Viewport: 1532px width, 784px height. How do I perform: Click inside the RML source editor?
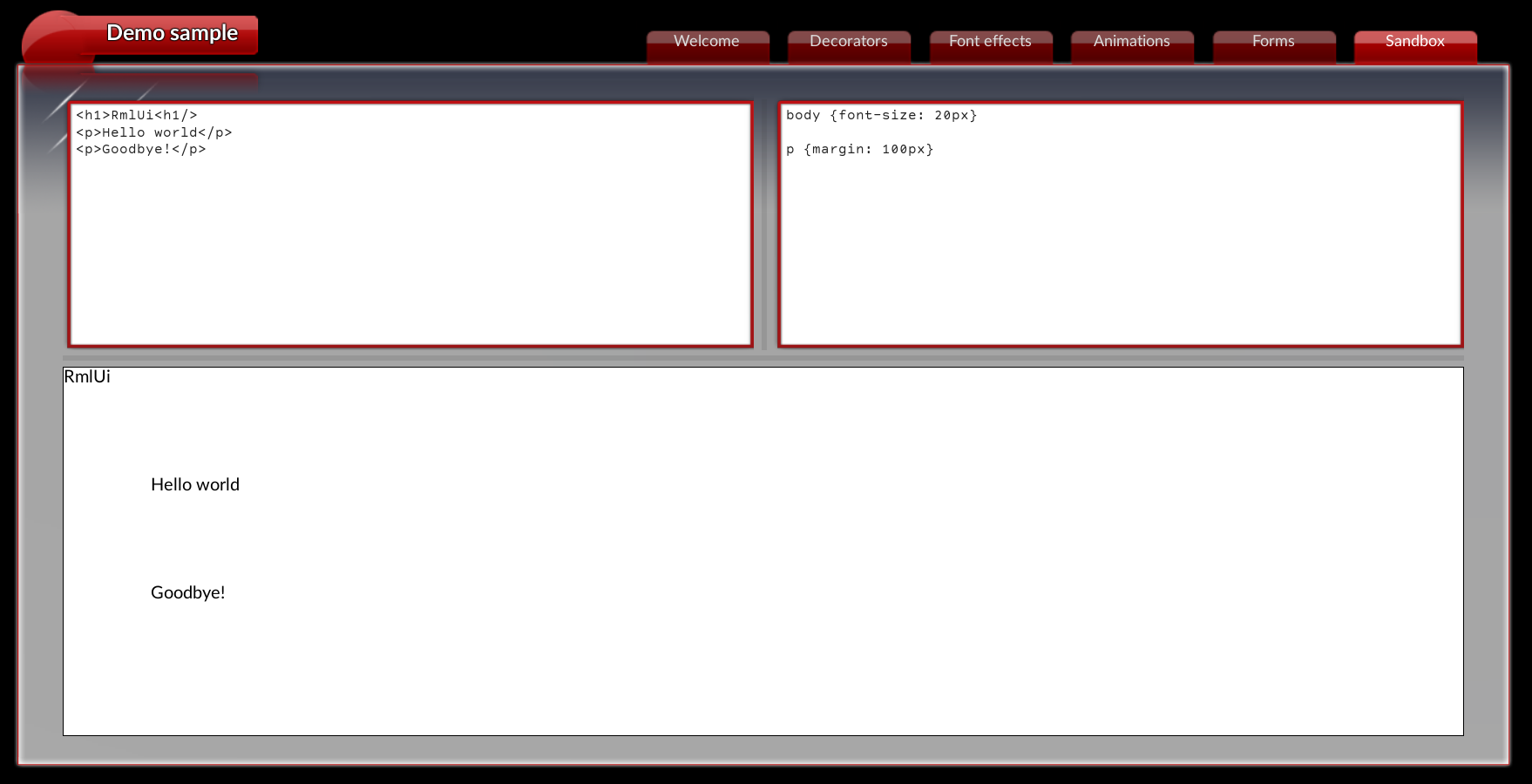pos(410,244)
